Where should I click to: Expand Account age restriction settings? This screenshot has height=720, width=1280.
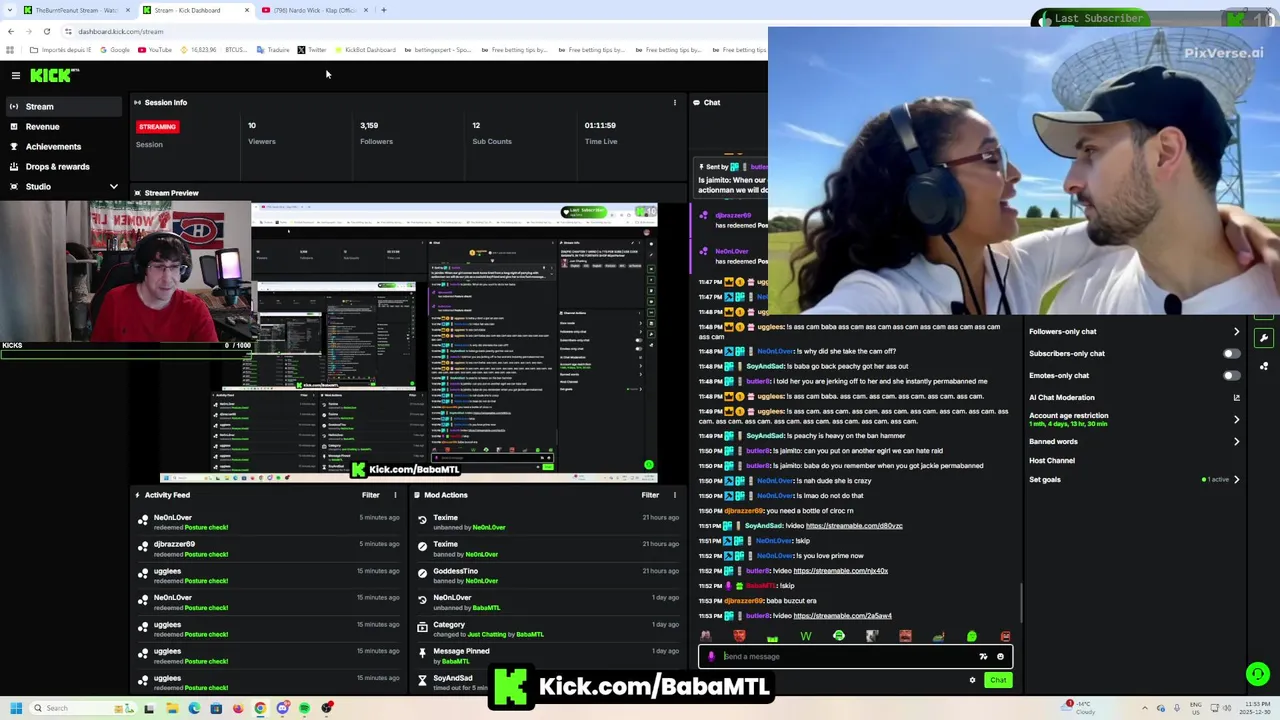coord(1236,419)
